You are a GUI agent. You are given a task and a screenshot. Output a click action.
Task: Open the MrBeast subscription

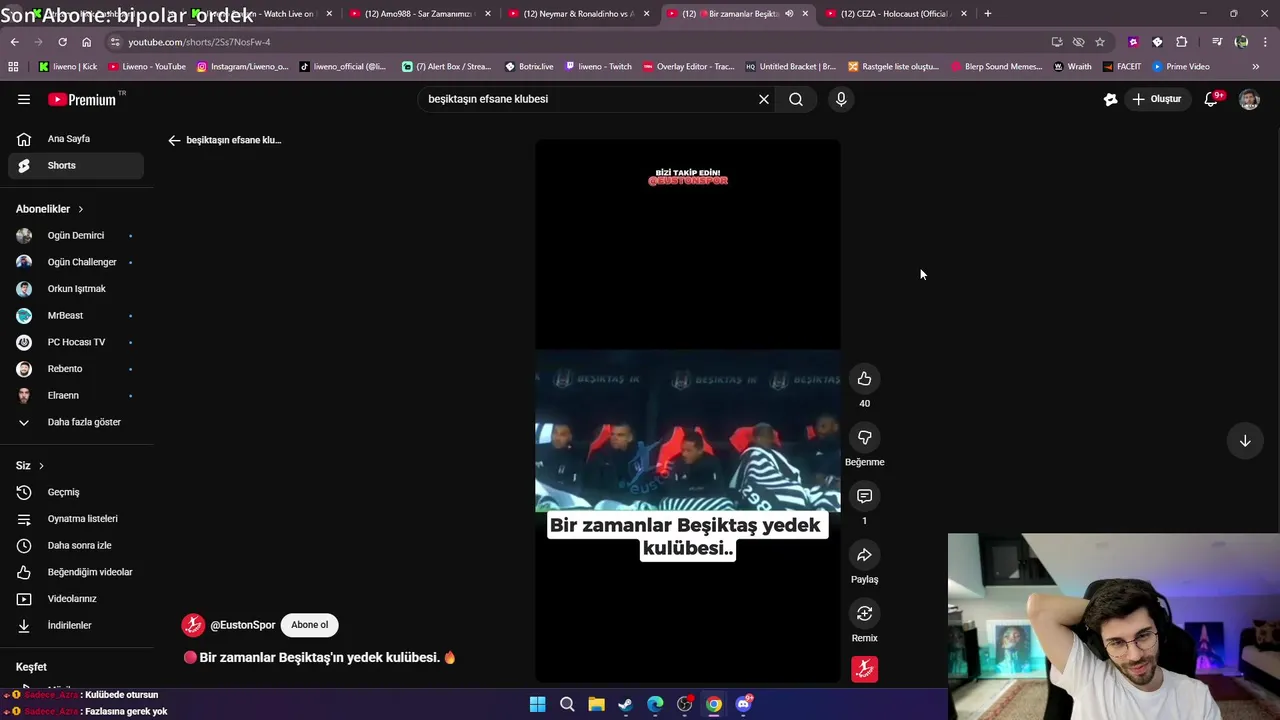(76, 315)
